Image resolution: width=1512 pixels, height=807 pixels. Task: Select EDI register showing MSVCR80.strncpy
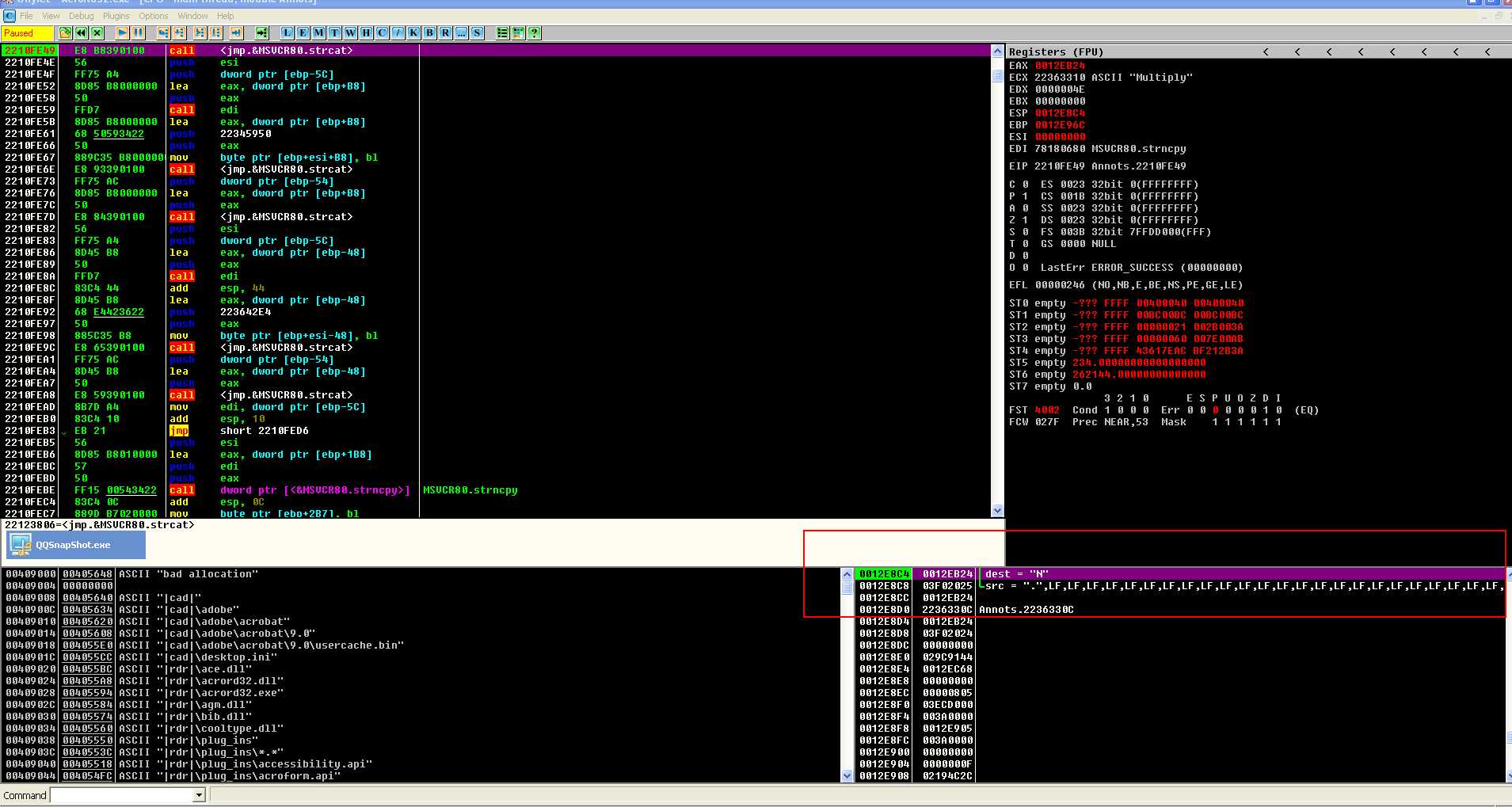point(1097,149)
